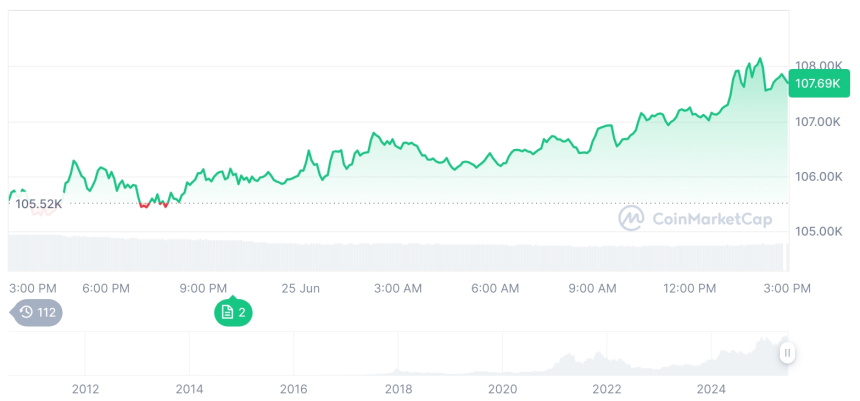Click the 106.00K price axis label

click(815, 176)
